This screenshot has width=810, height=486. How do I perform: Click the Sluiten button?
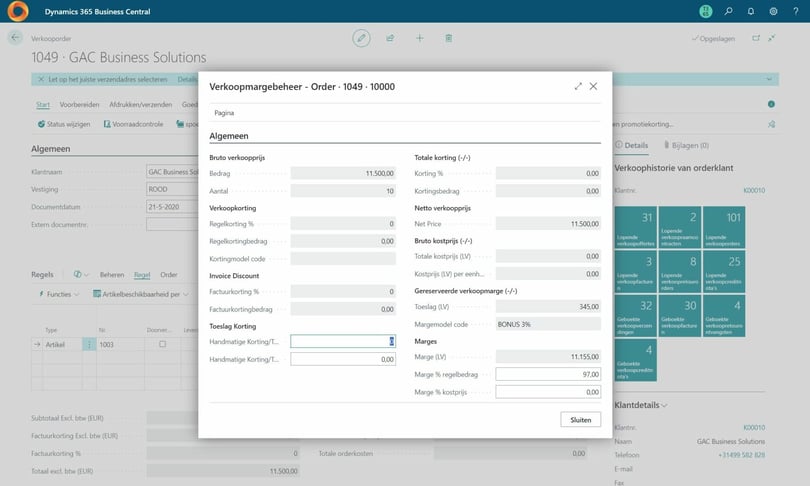581,419
